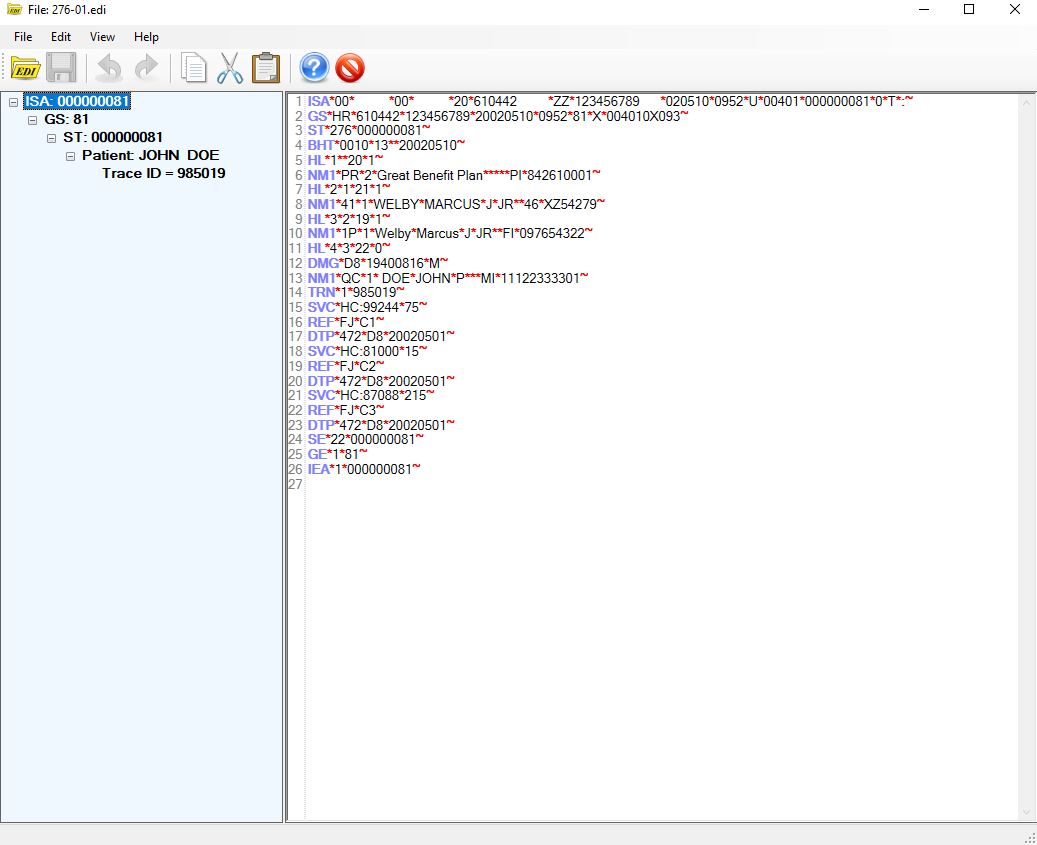This screenshot has height=845, width=1037.
Task: Select Patient: JOHN DOE tree item
Action: 151,155
